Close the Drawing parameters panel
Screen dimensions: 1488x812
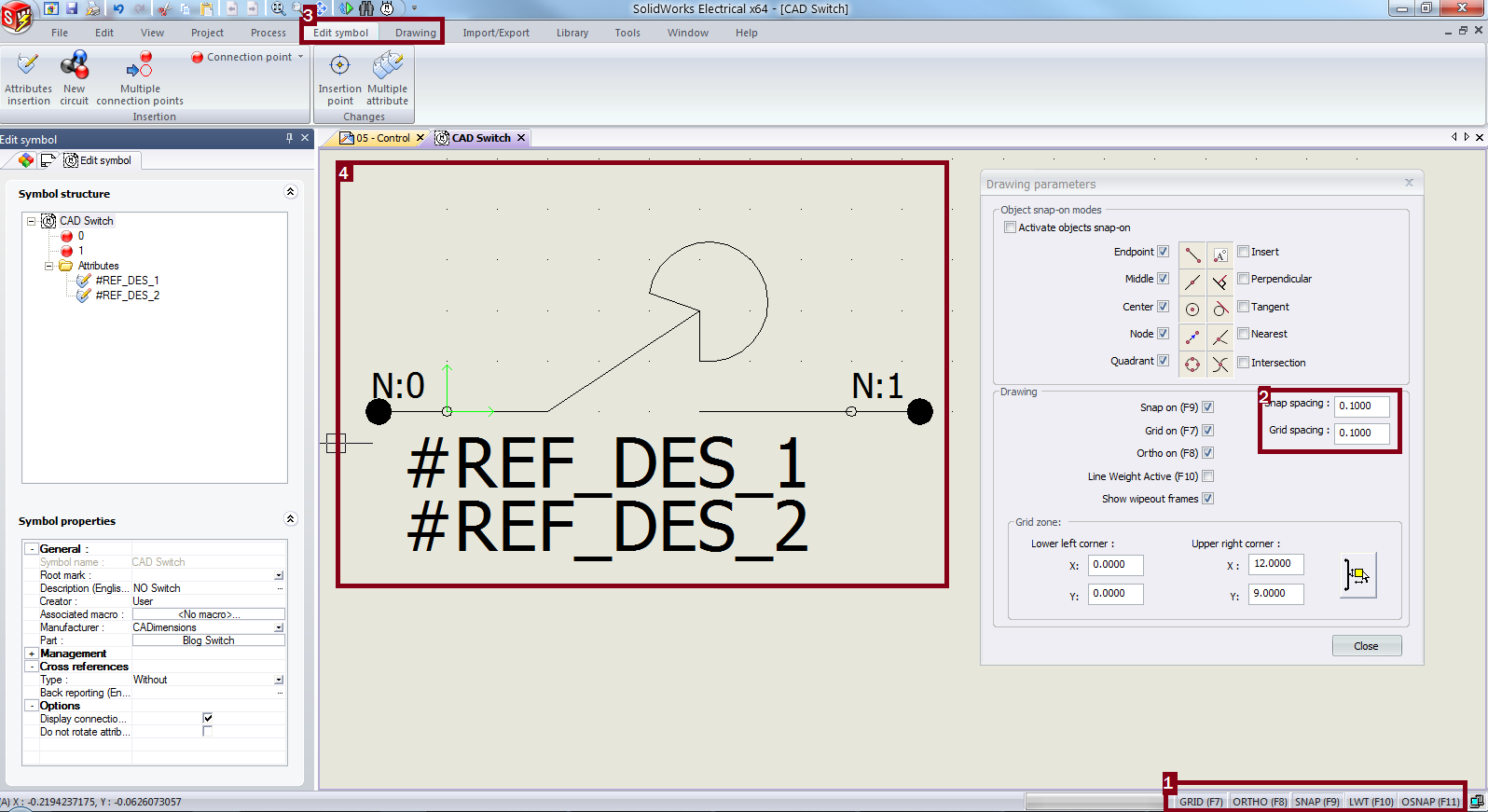coord(1409,183)
